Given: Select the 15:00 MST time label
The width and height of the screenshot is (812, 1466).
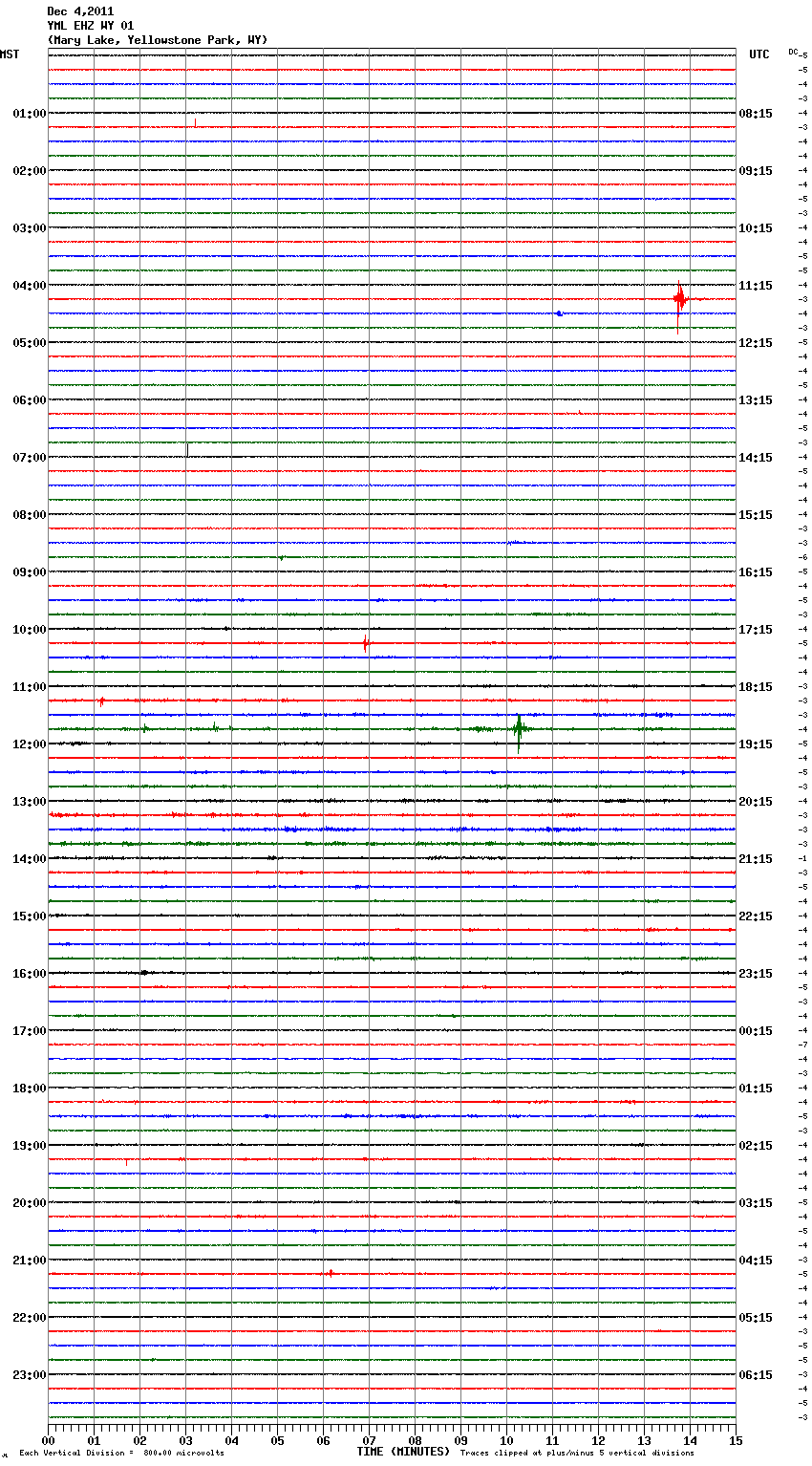Looking at the screenshot, I should [x=30, y=916].
